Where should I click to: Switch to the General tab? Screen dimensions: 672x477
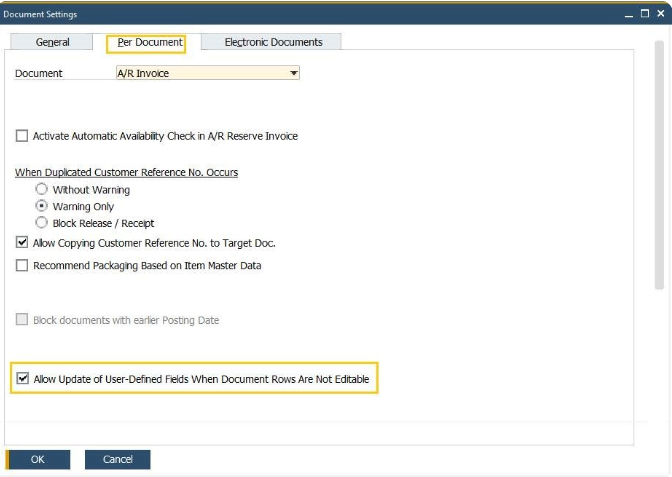(x=53, y=42)
